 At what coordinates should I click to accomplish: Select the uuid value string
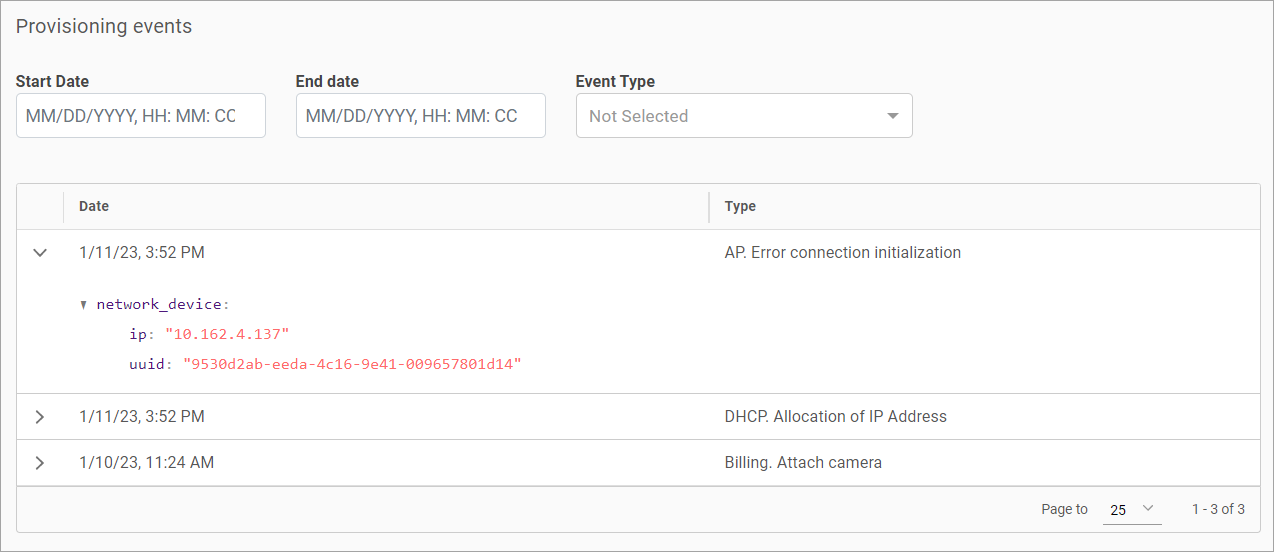pos(352,364)
